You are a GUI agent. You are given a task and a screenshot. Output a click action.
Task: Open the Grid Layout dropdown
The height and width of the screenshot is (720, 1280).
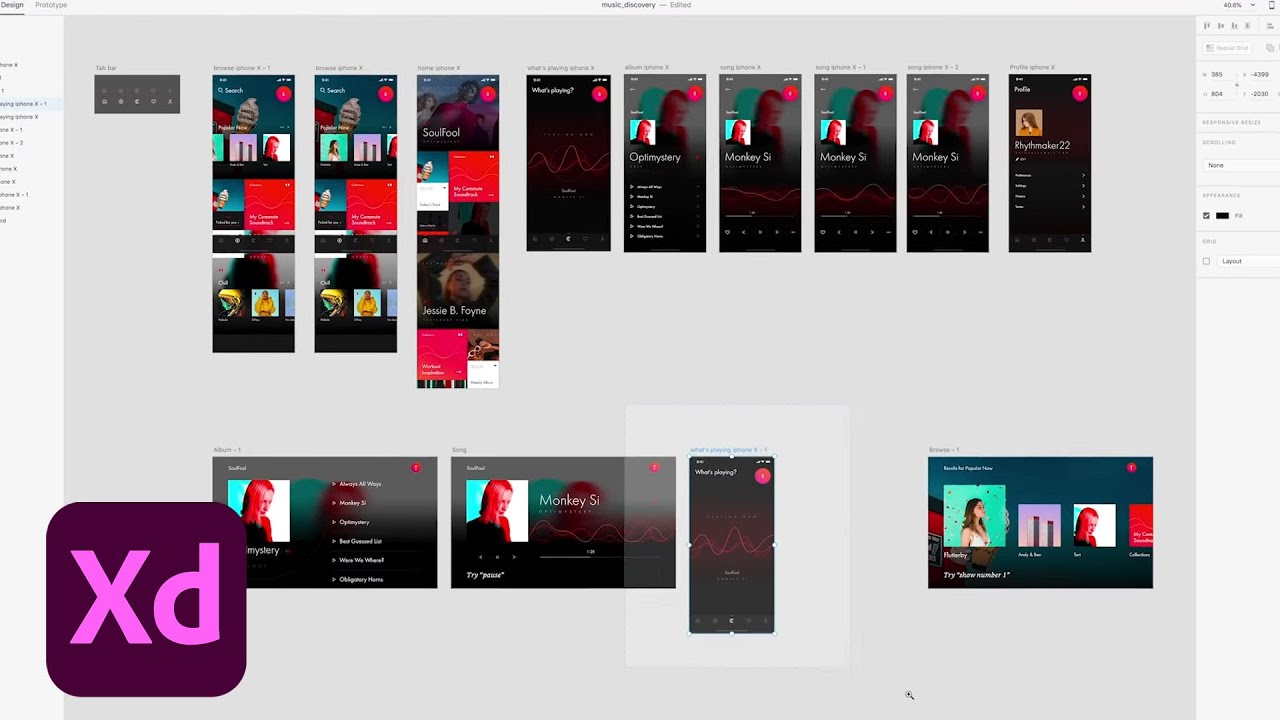[1248, 261]
